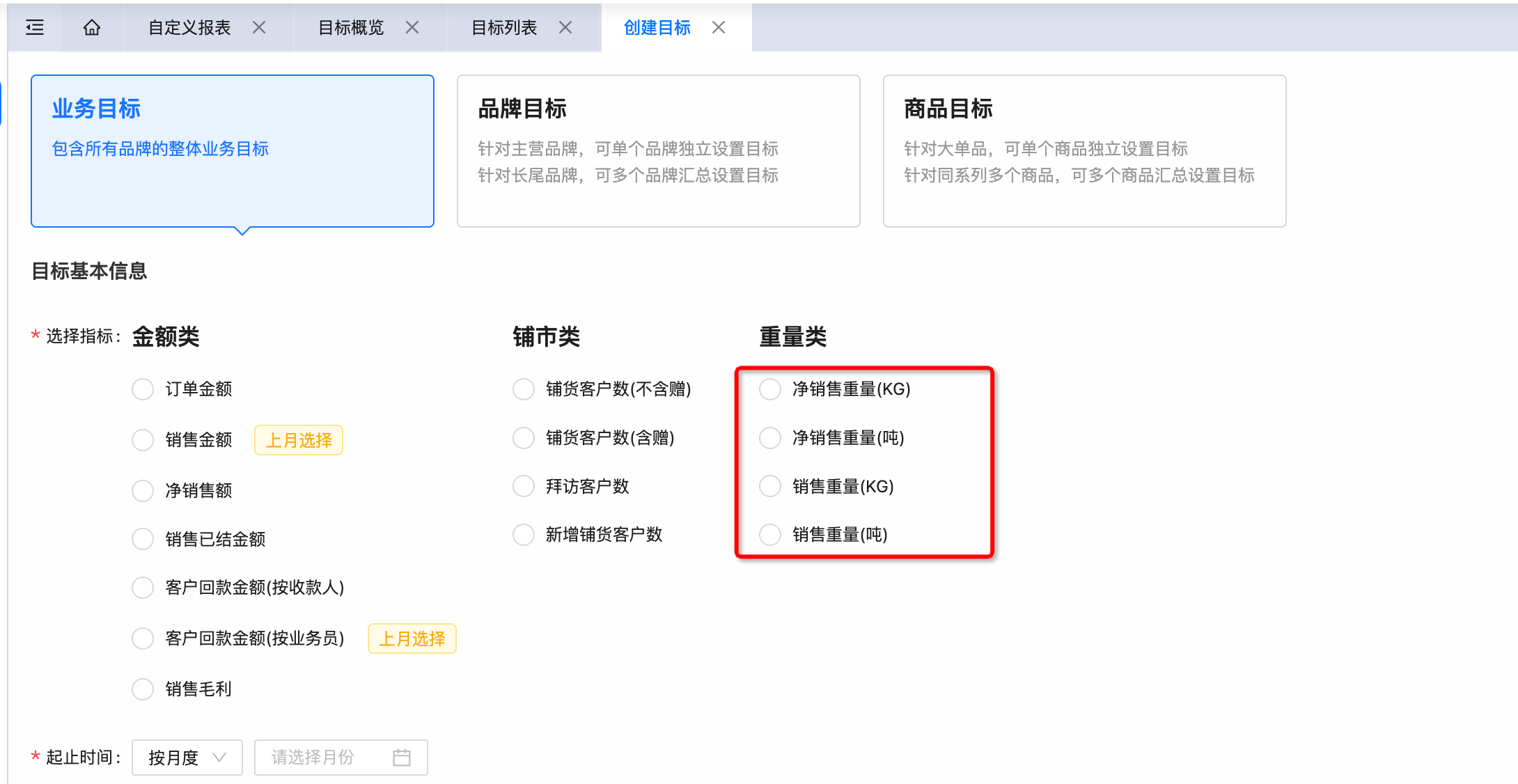Collapse the sidebar menu icon

pyautogui.click(x=35, y=28)
